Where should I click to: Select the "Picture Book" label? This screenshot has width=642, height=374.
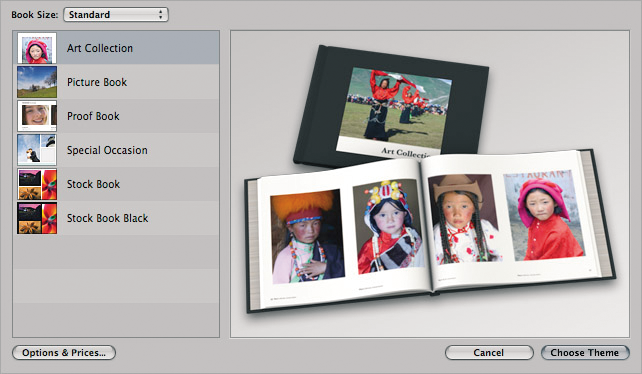pos(97,82)
